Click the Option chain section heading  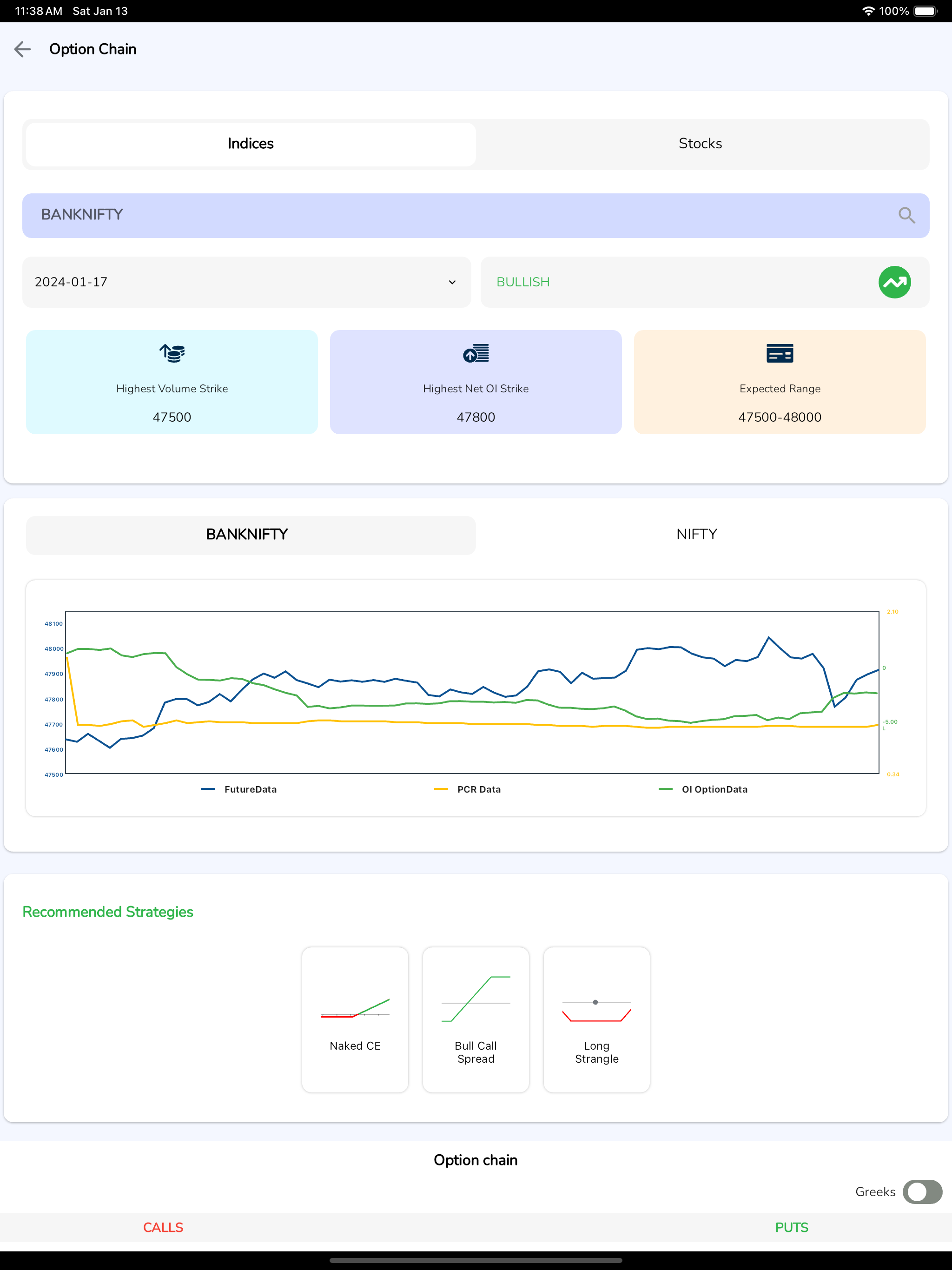pos(476,1160)
